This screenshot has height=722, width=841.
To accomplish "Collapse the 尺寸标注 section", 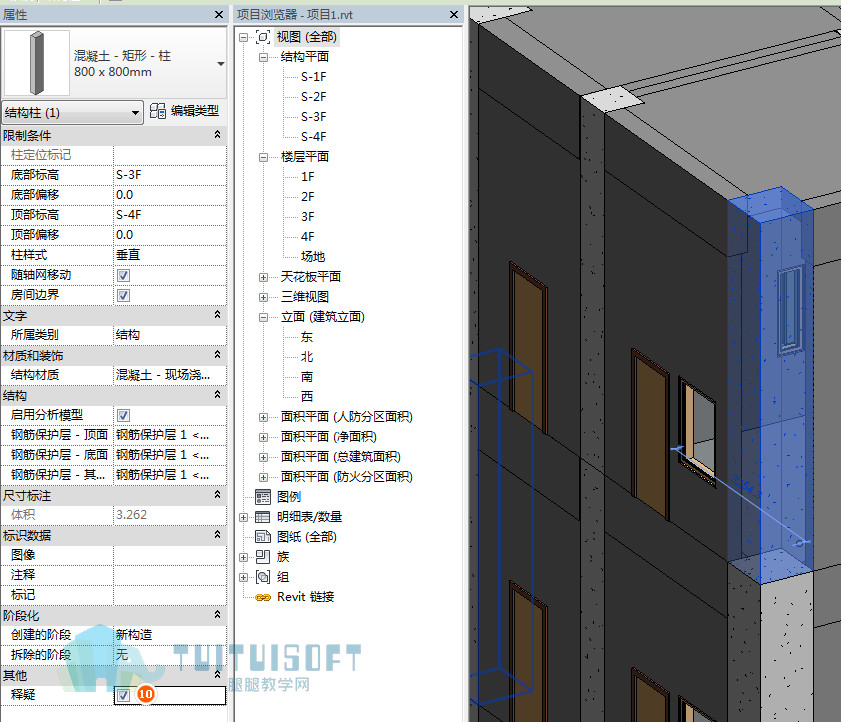I will [x=217, y=495].
